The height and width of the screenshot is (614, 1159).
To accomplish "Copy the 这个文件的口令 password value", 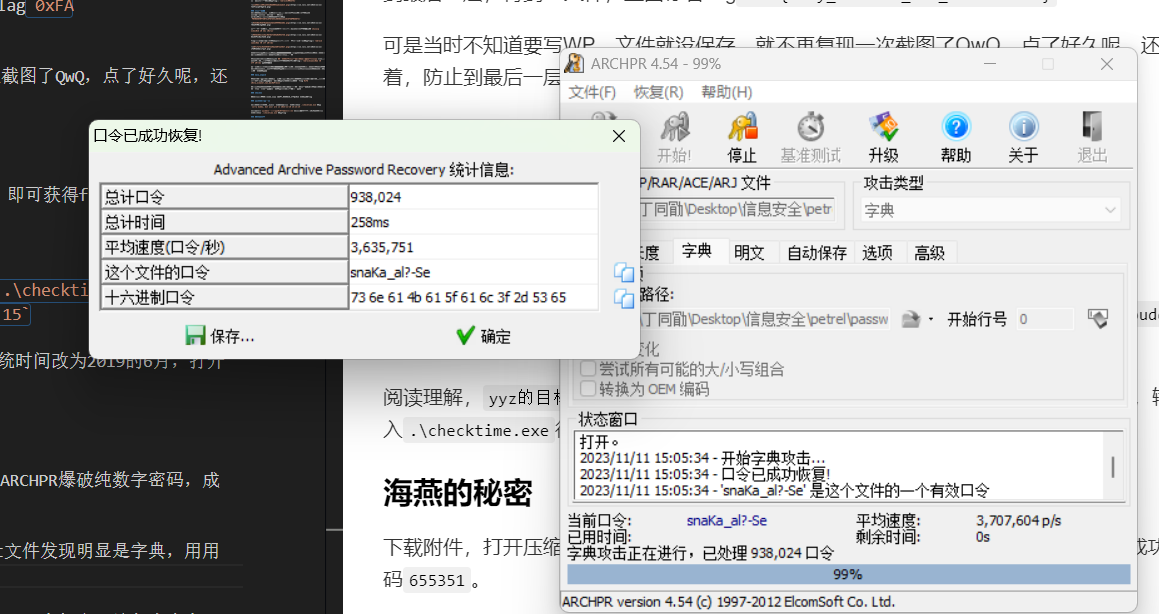I will (x=624, y=273).
